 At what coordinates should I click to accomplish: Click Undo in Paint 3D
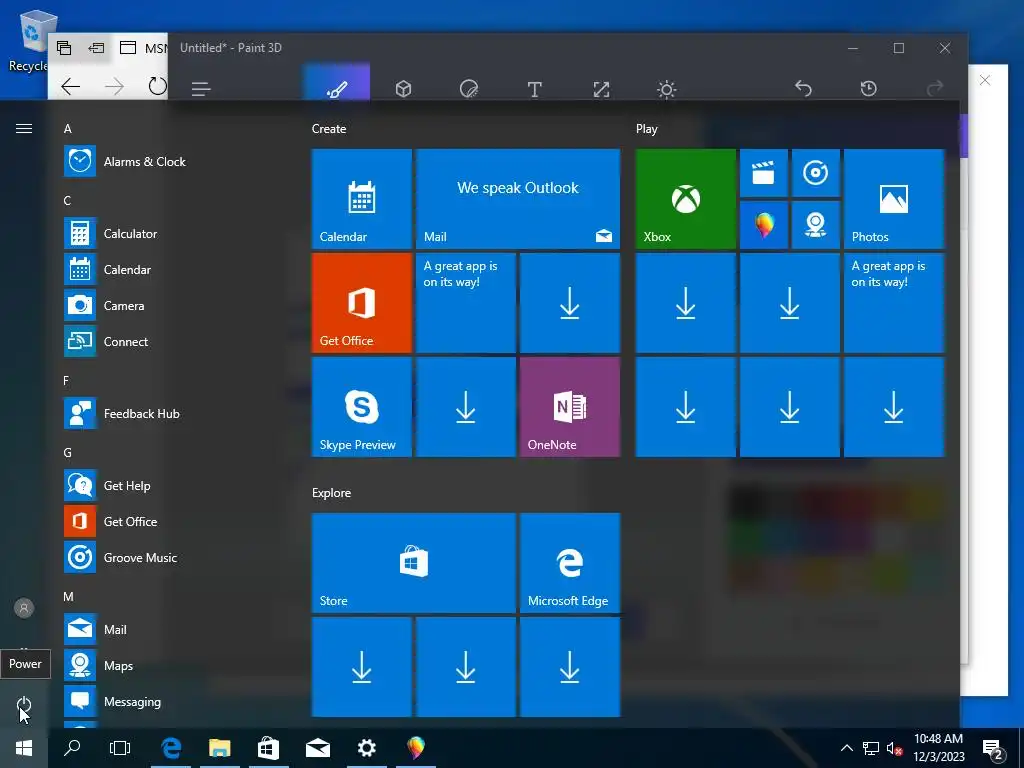tap(803, 88)
